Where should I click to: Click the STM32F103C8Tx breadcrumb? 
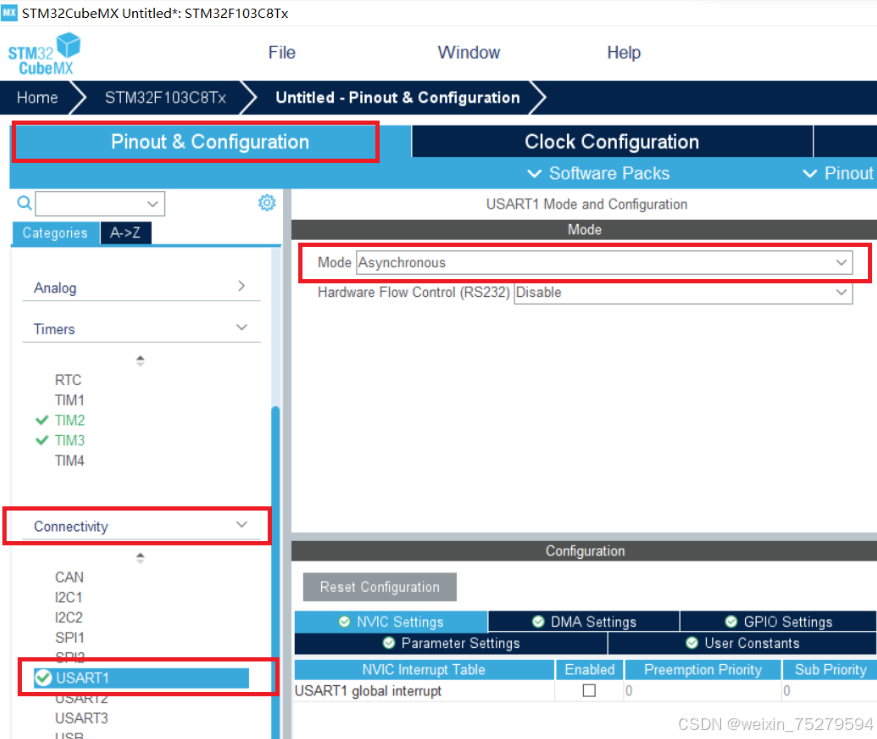pyautogui.click(x=166, y=98)
